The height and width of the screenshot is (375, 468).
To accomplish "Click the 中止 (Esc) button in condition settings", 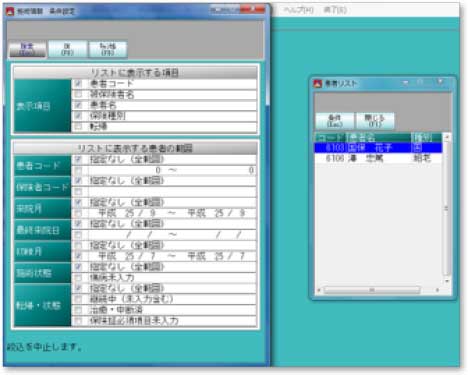I will pos(27,49).
